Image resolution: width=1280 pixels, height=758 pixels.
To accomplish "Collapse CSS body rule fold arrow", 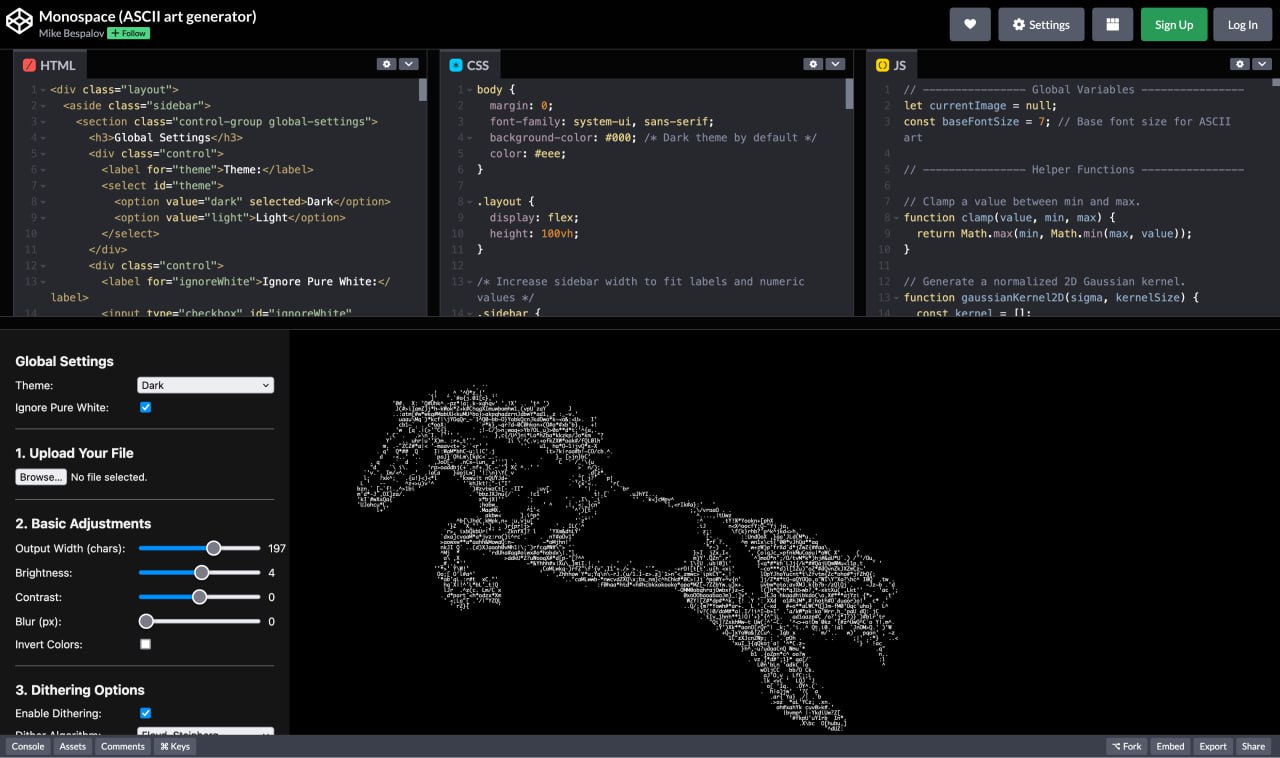I will click(470, 90).
